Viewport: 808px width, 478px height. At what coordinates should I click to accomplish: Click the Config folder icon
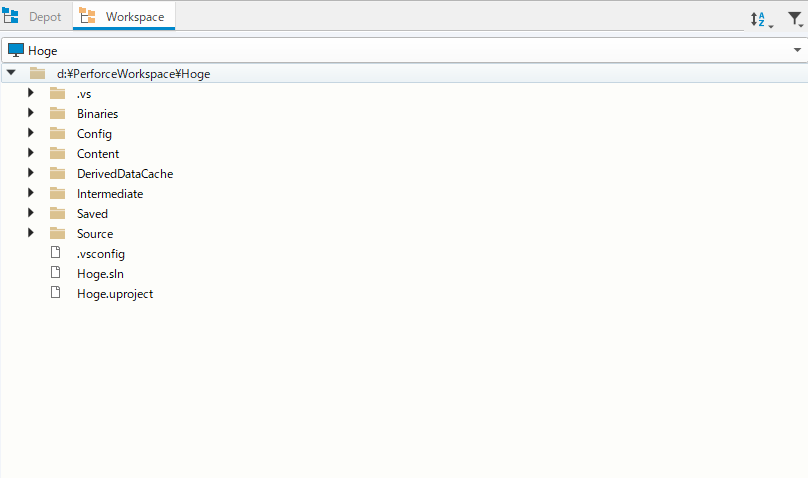click(57, 133)
